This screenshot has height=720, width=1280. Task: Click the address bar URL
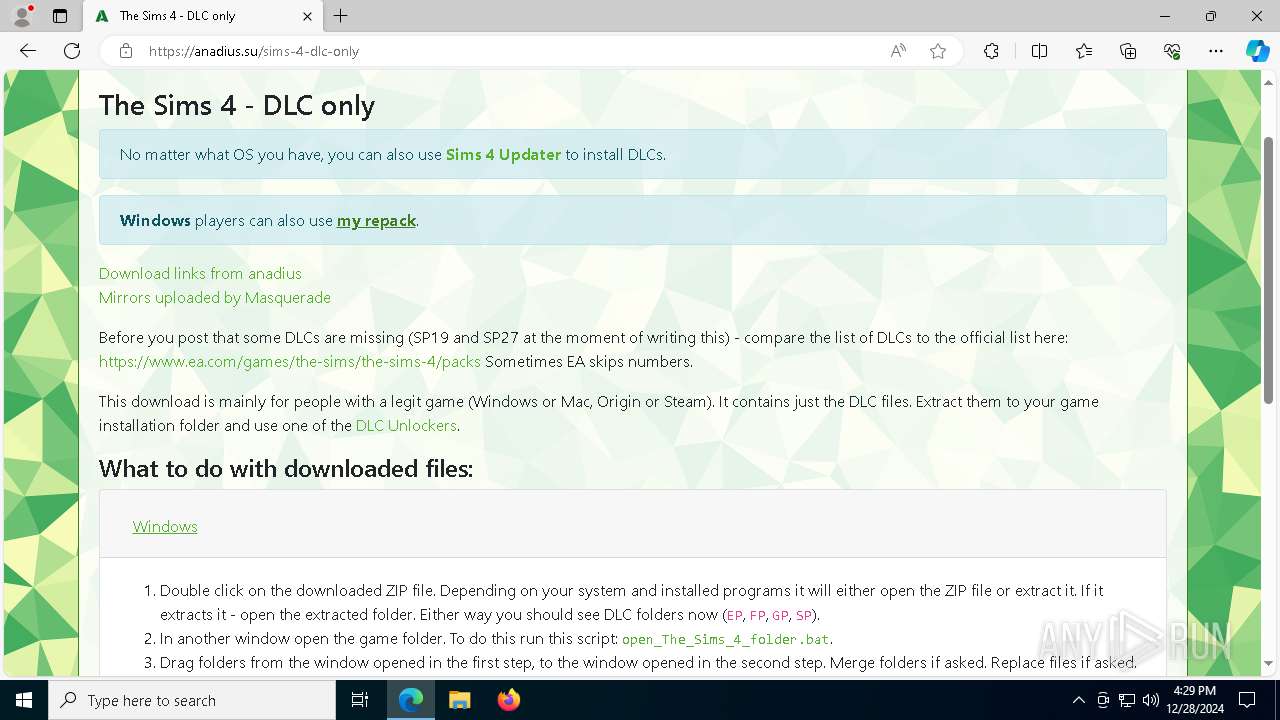point(254,51)
